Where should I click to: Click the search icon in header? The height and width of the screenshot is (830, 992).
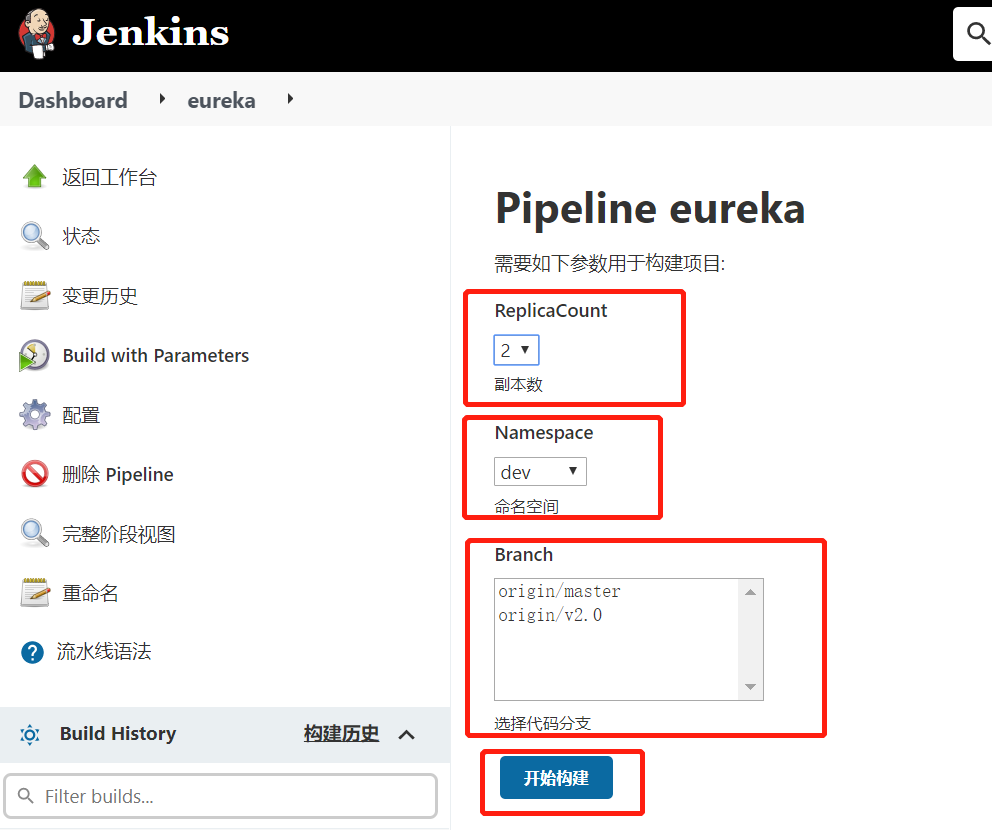click(x=978, y=34)
